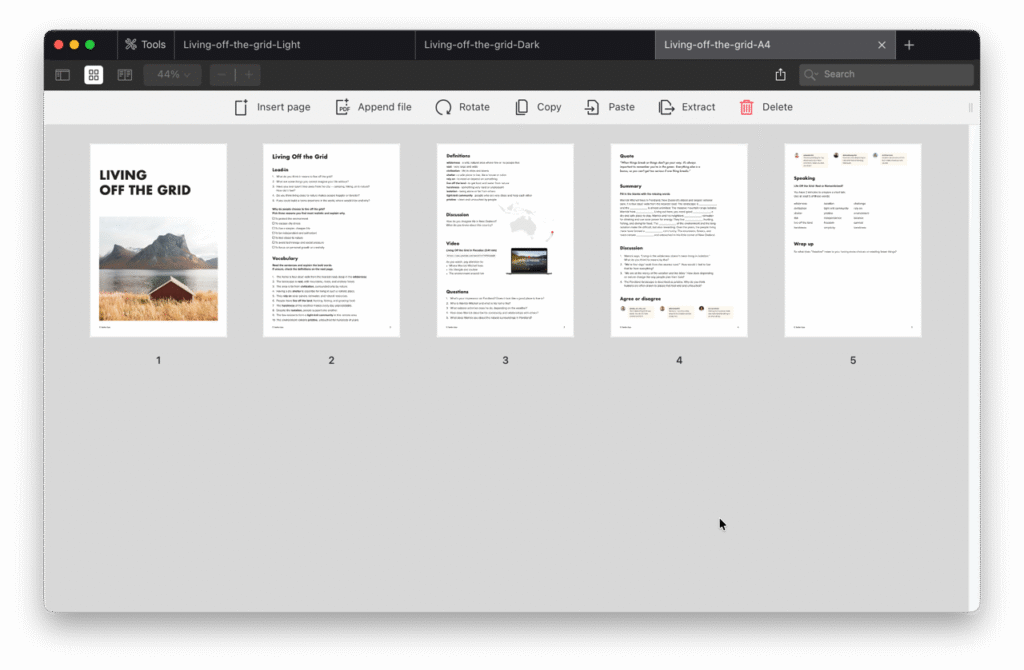Zoom in with the plus button
This screenshot has width=1024, height=670.
pyautogui.click(x=248, y=75)
